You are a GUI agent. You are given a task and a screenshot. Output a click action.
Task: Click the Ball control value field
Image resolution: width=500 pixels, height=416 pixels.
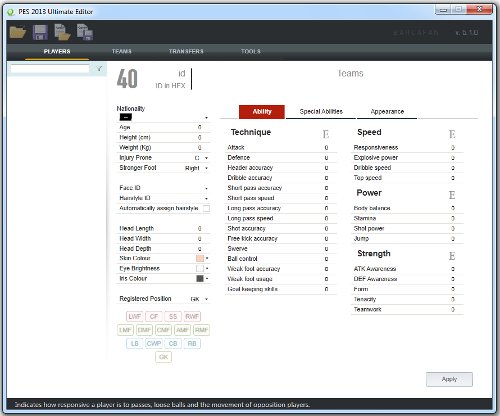(326, 259)
